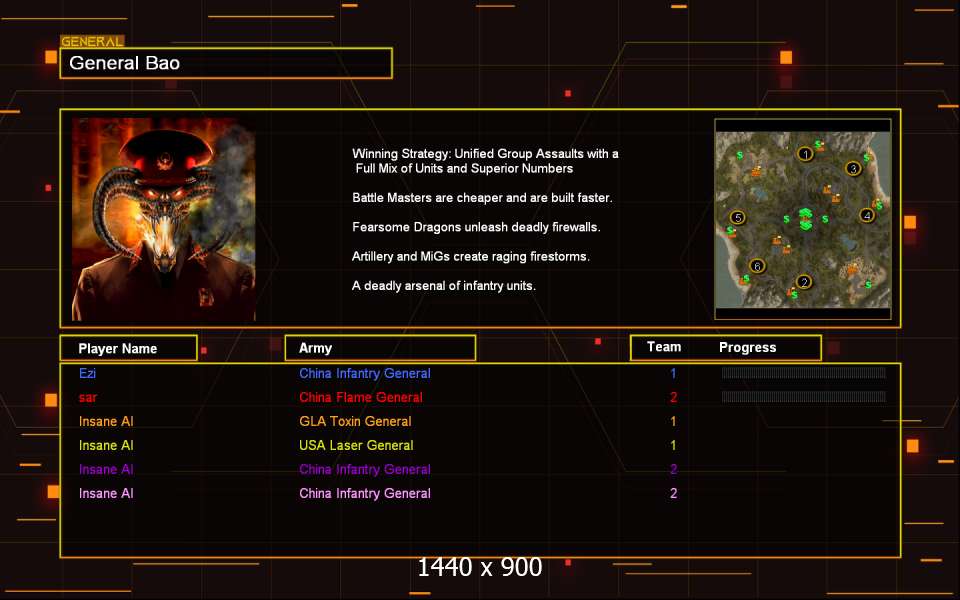Click the Army column header
Image resolution: width=960 pixels, height=600 pixels.
click(380, 348)
